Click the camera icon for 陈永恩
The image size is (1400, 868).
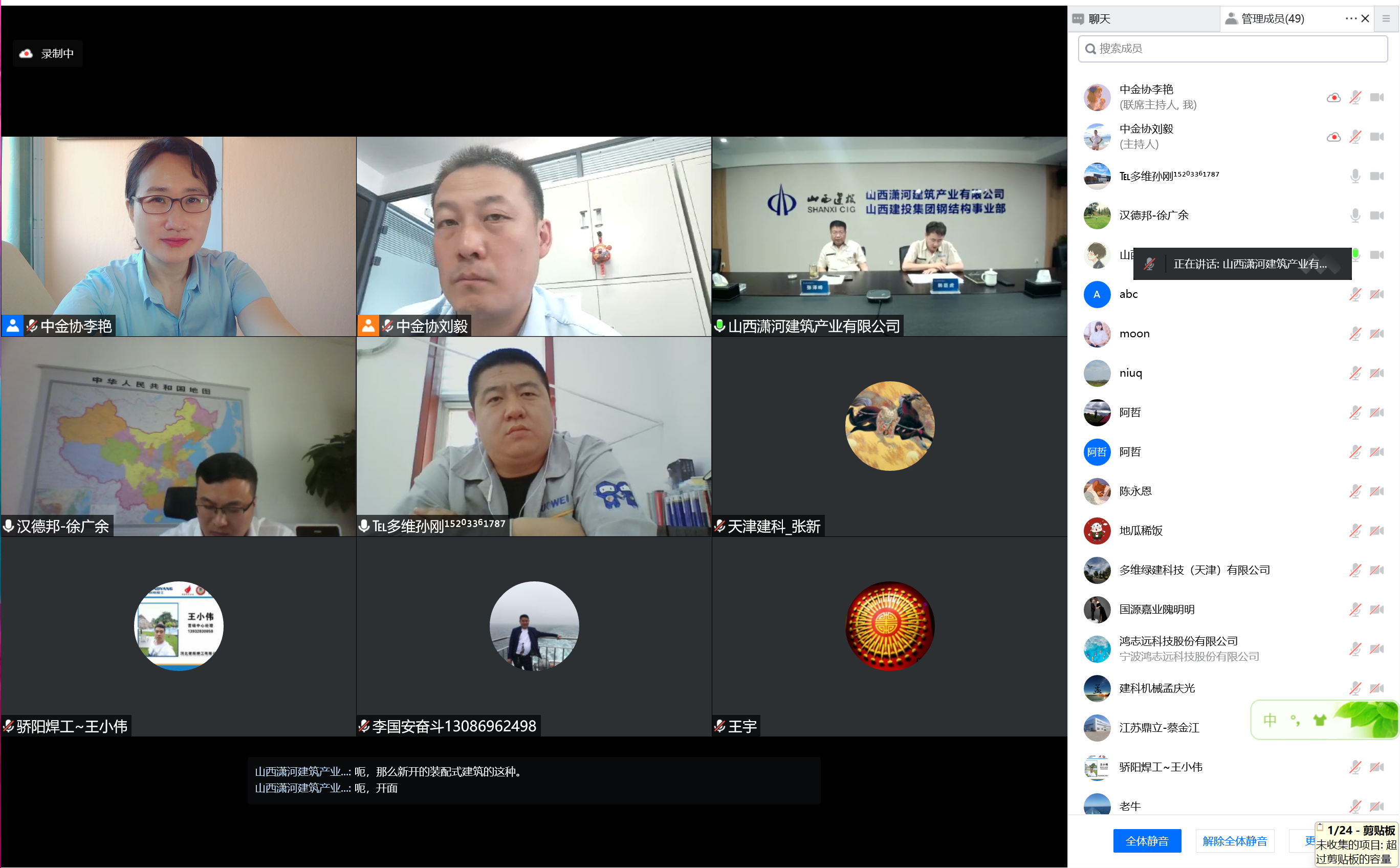[1376, 491]
